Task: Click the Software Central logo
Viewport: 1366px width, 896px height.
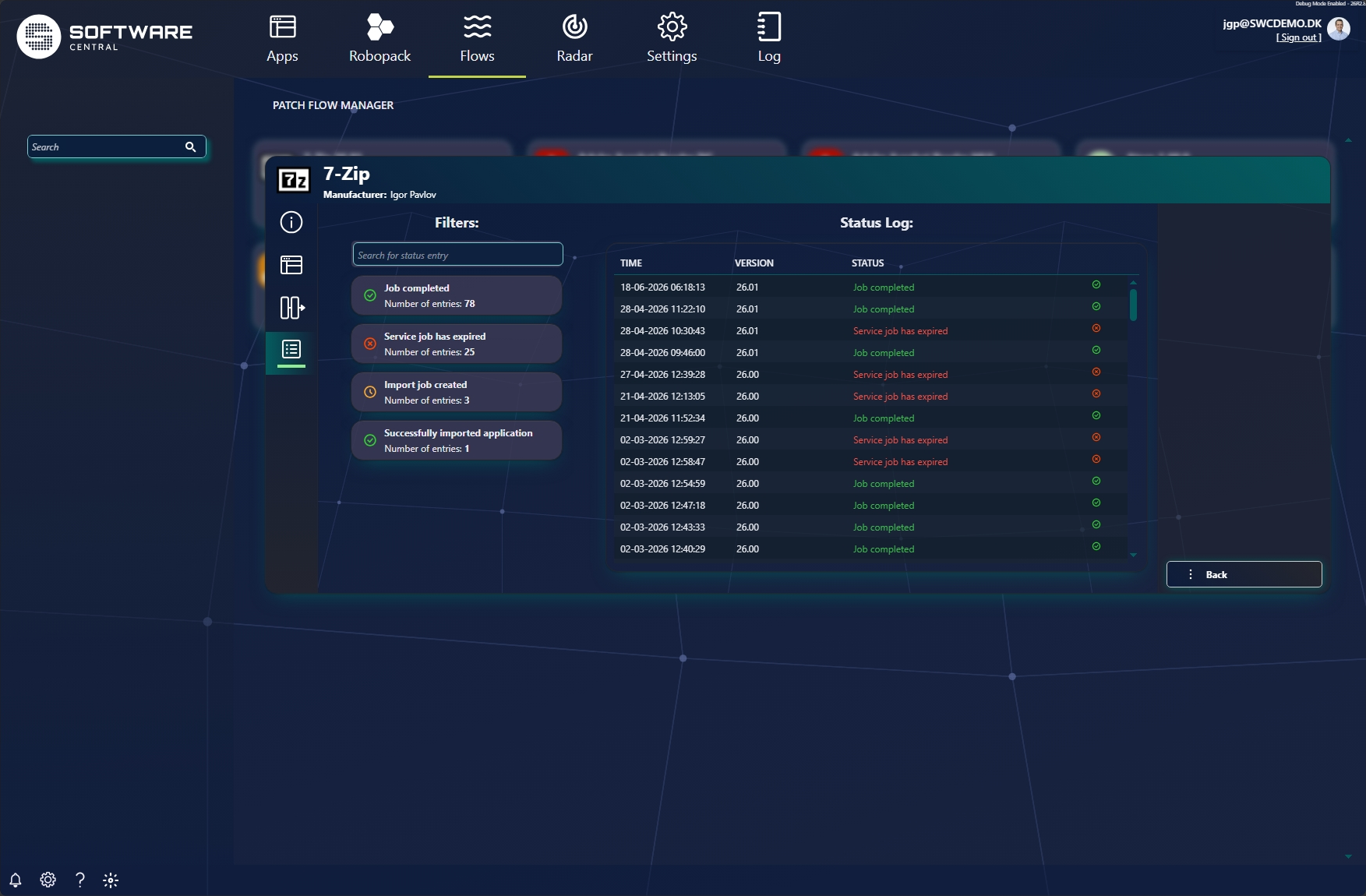Action: (x=105, y=36)
